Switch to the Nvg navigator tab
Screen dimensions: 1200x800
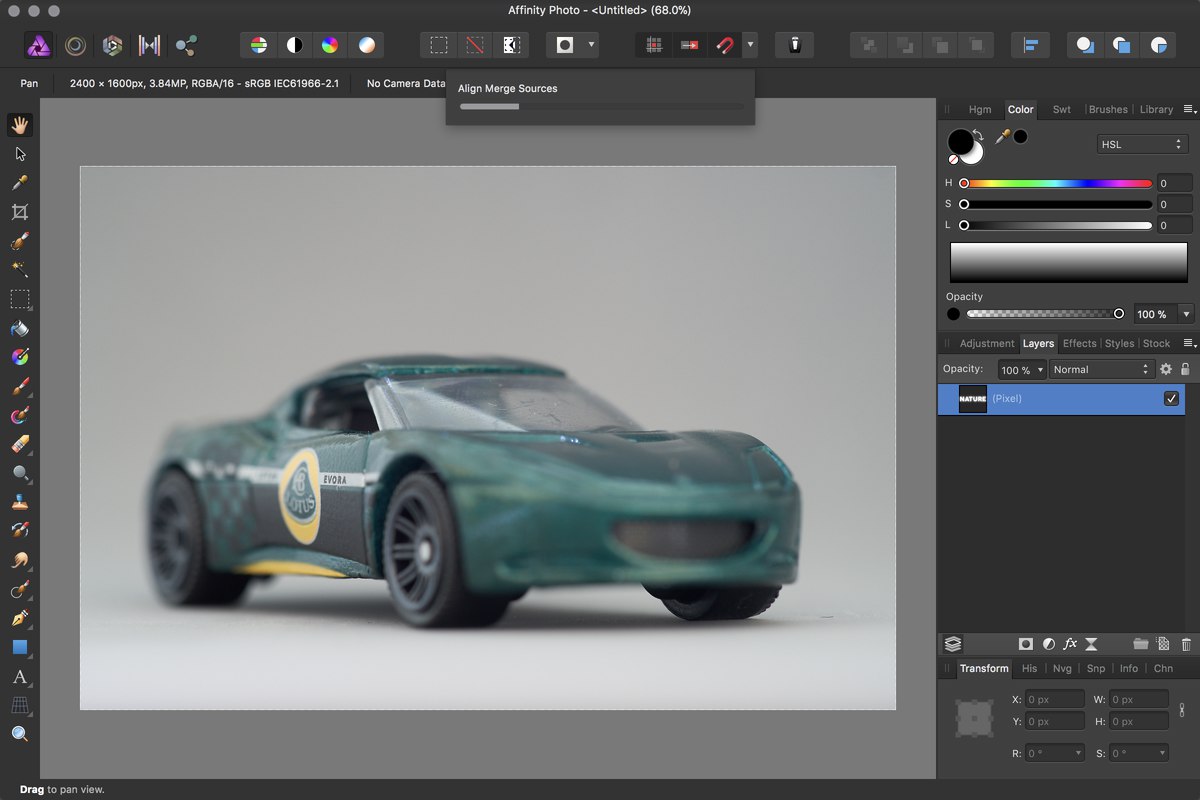tap(1062, 668)
